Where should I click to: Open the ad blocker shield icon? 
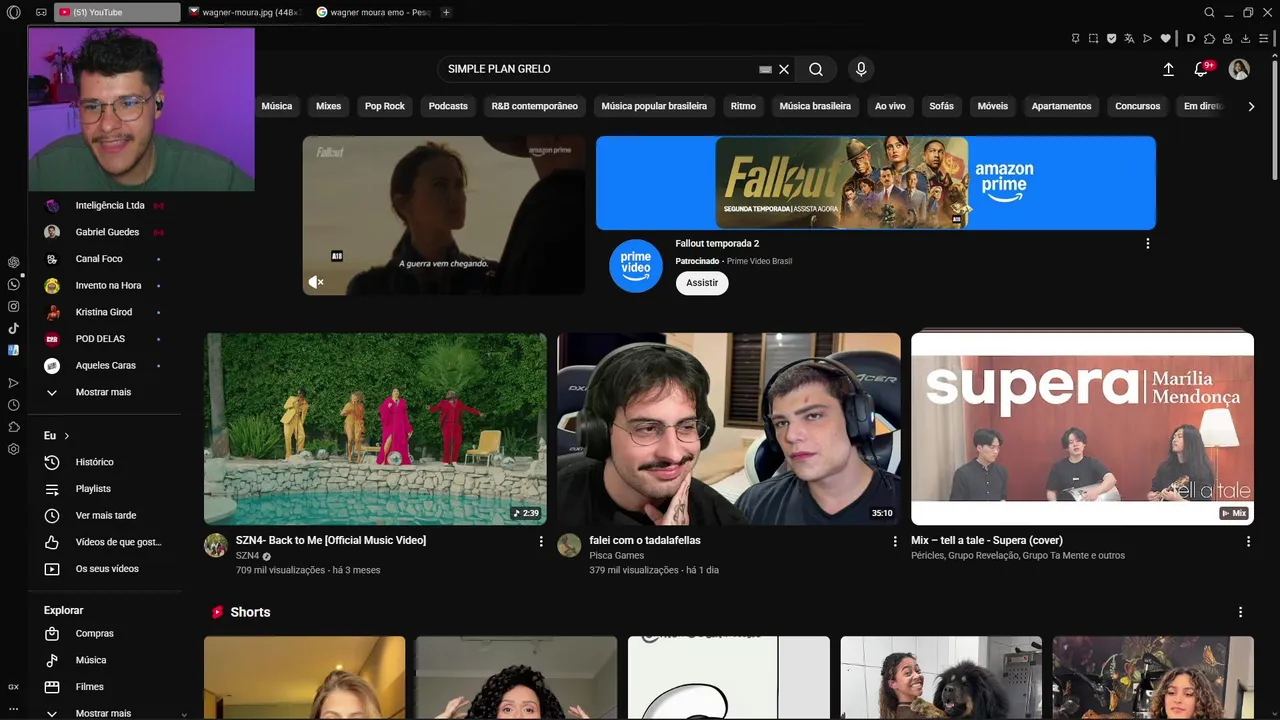(1111, 39)
